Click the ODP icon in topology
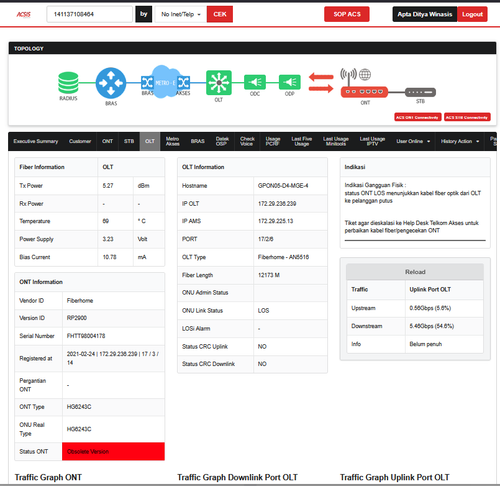The image size is (500, 486). coord(290,82)
